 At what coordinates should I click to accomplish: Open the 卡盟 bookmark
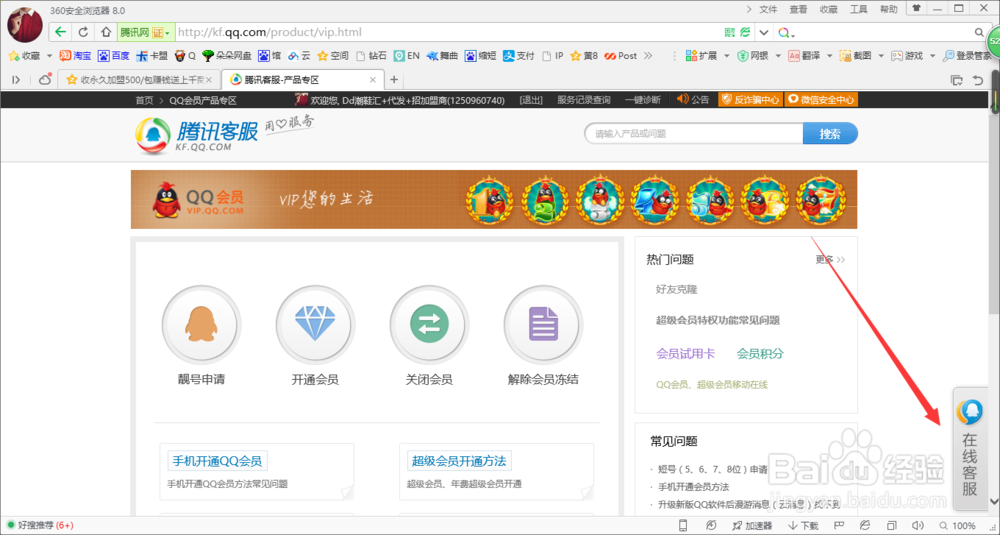[x=152, y=56]
